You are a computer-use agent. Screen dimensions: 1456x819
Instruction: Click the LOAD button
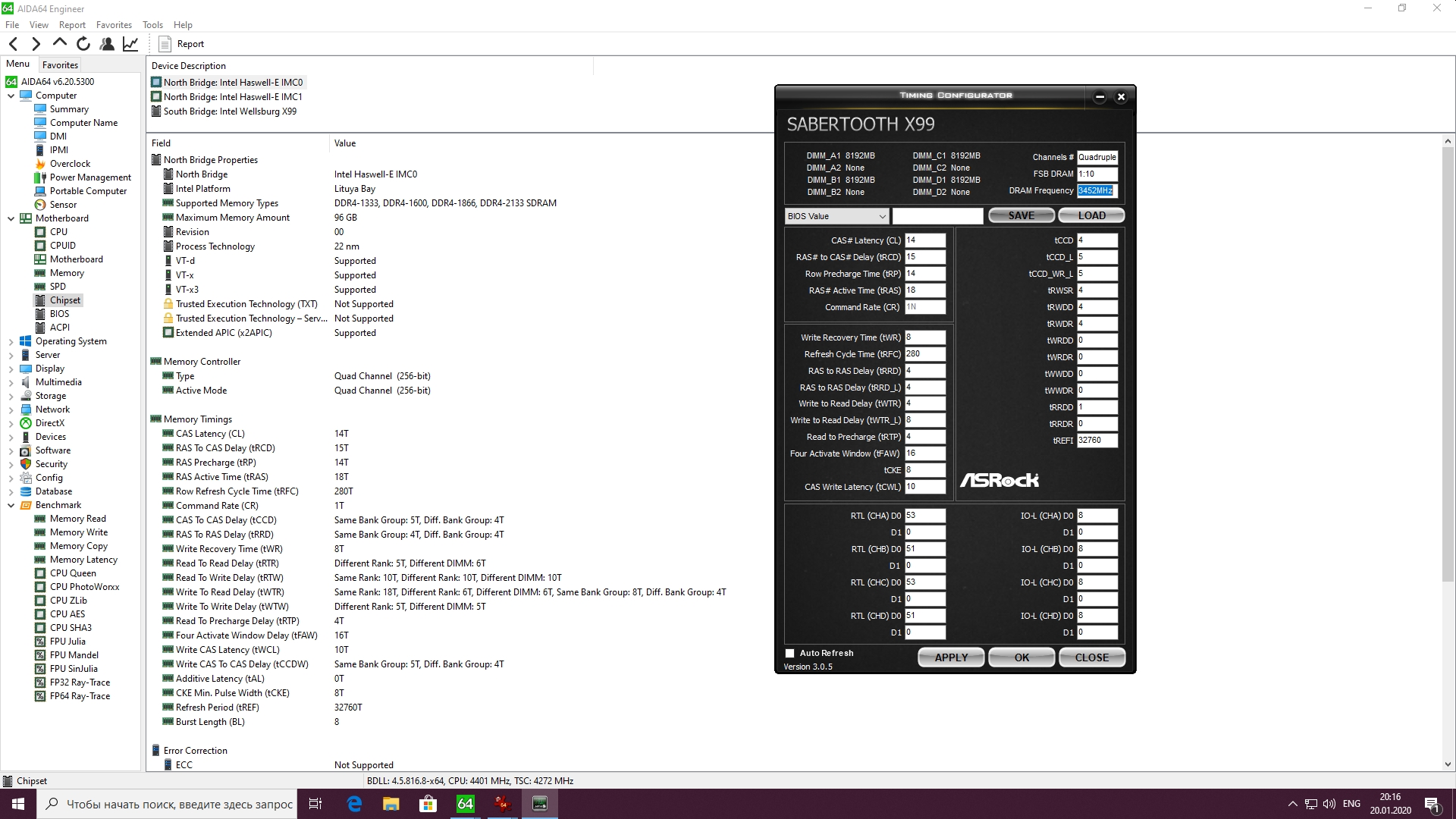click(x=1090, y=215)
